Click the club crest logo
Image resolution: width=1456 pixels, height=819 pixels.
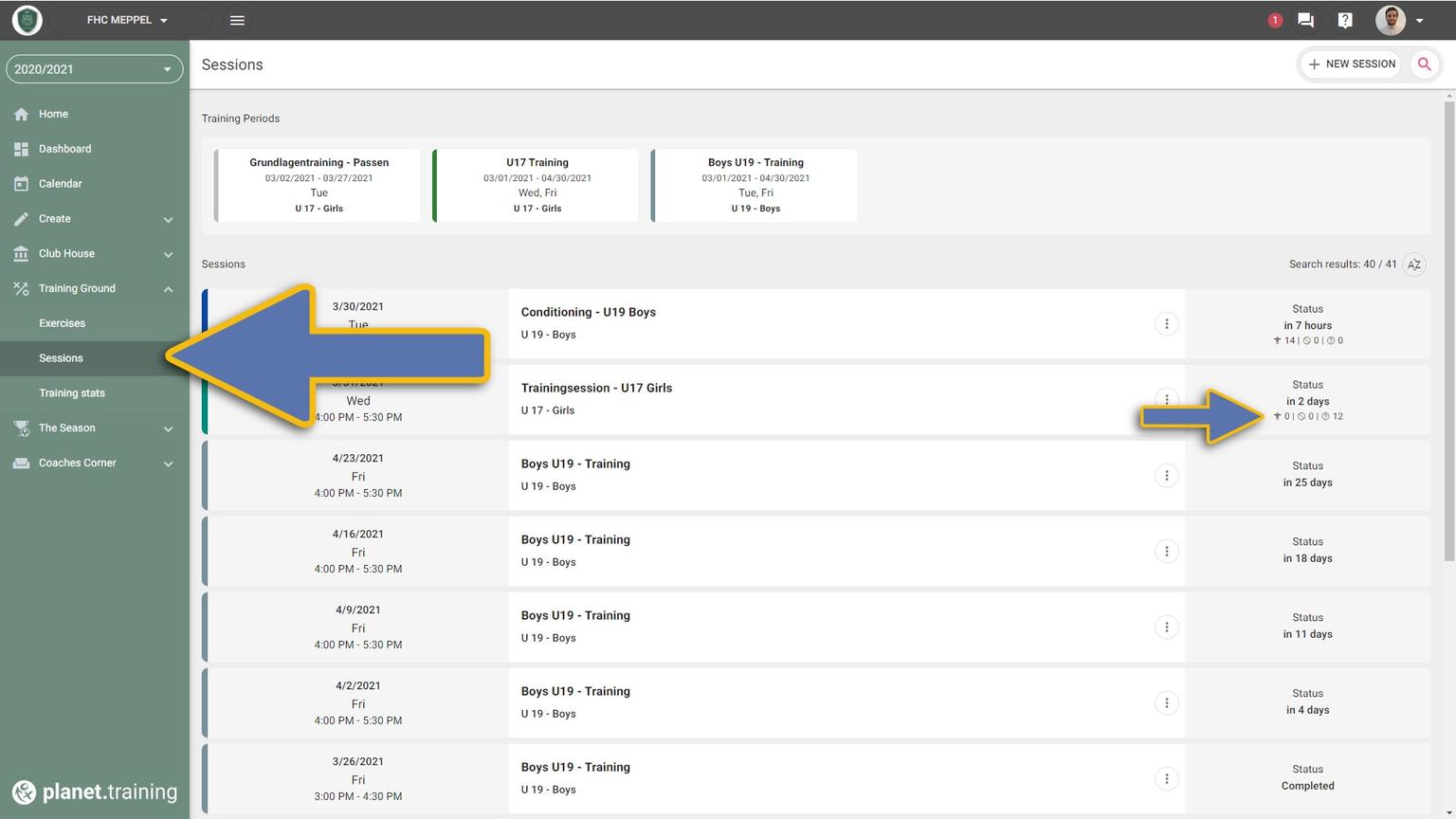pyautogui.click(x=27, y=20)
